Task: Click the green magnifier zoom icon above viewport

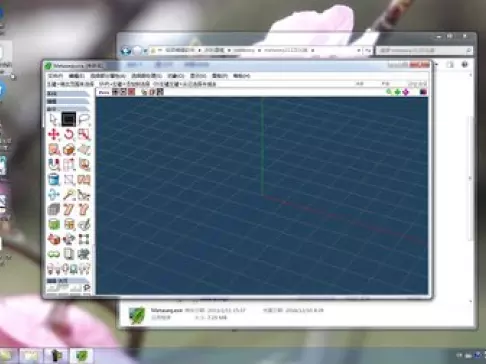Action: (x=389, y=92)
